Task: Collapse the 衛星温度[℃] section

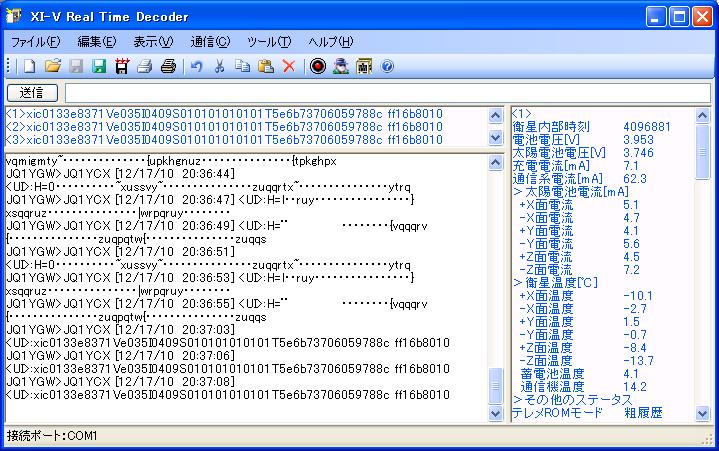Action: (x=518, y=282)
